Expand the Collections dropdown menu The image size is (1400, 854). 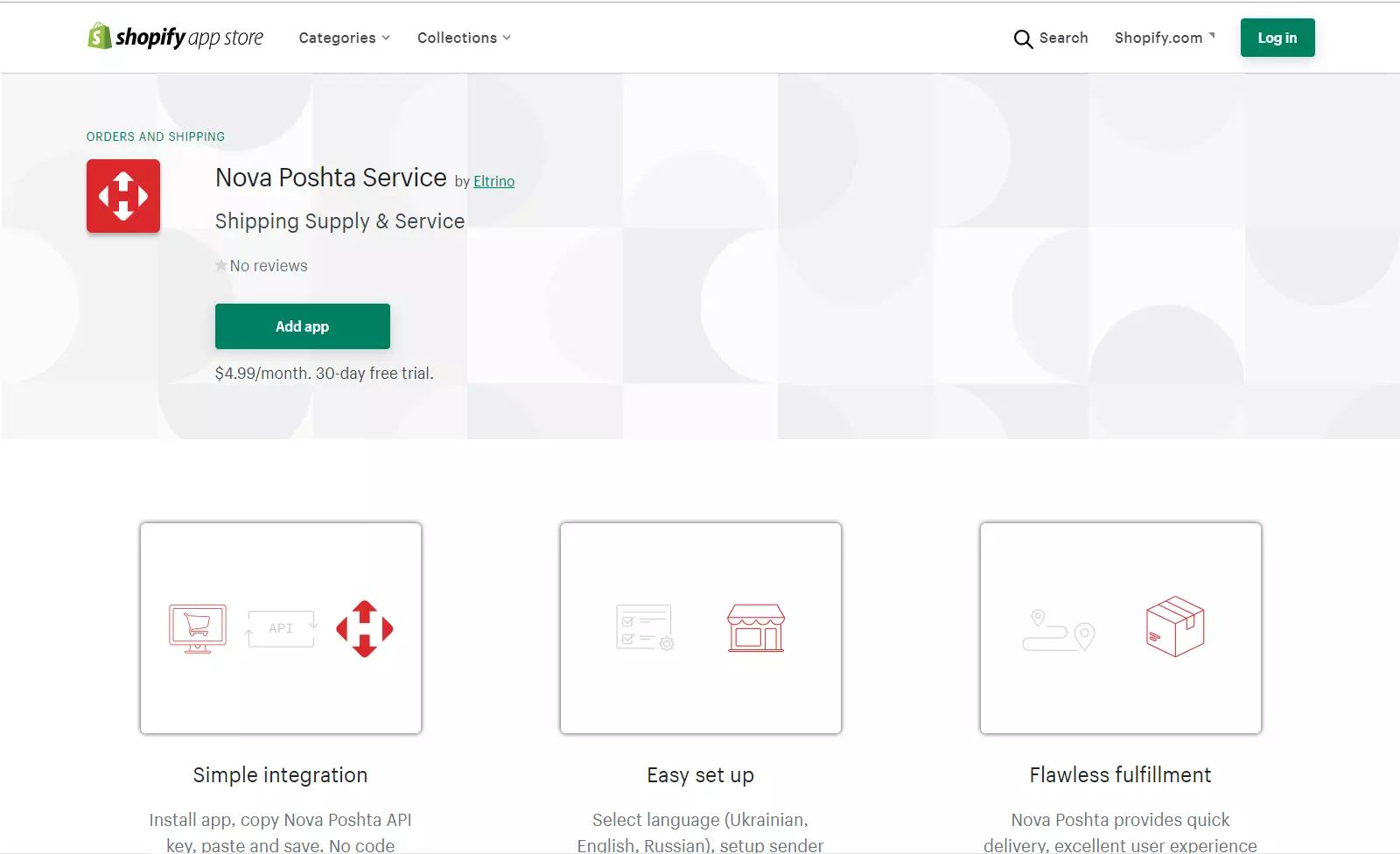[464, 38]
